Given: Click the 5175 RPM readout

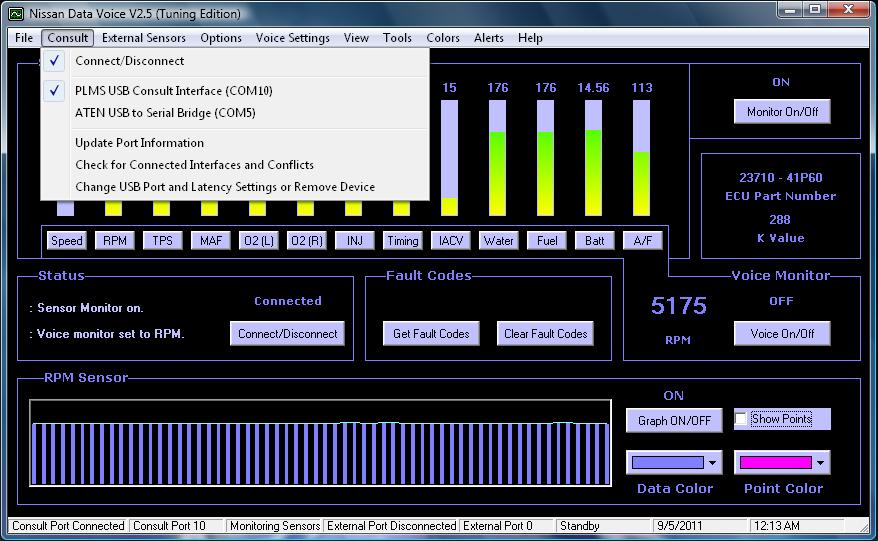Looking at the screenshot, I should (x=679, y=306).
